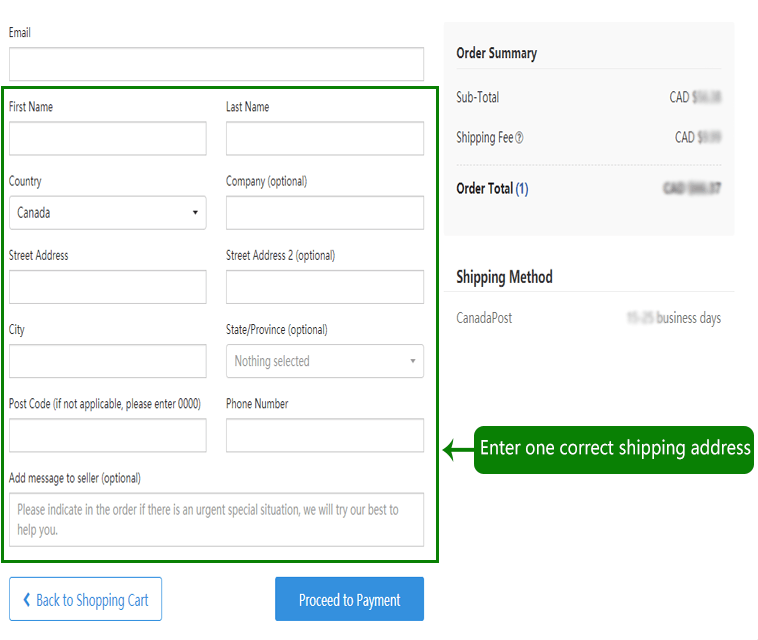Click the Street Address field
This screenshot has width=758, height=640.
pos(107,287)
